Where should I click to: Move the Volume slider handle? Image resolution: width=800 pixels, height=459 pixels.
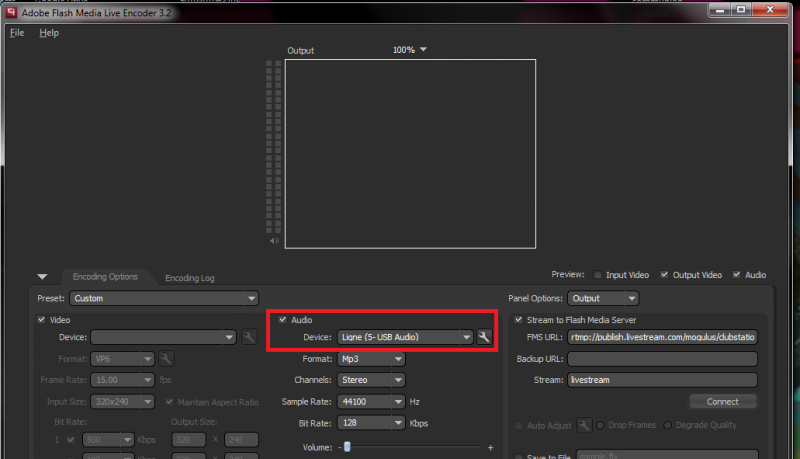[347, 447]
